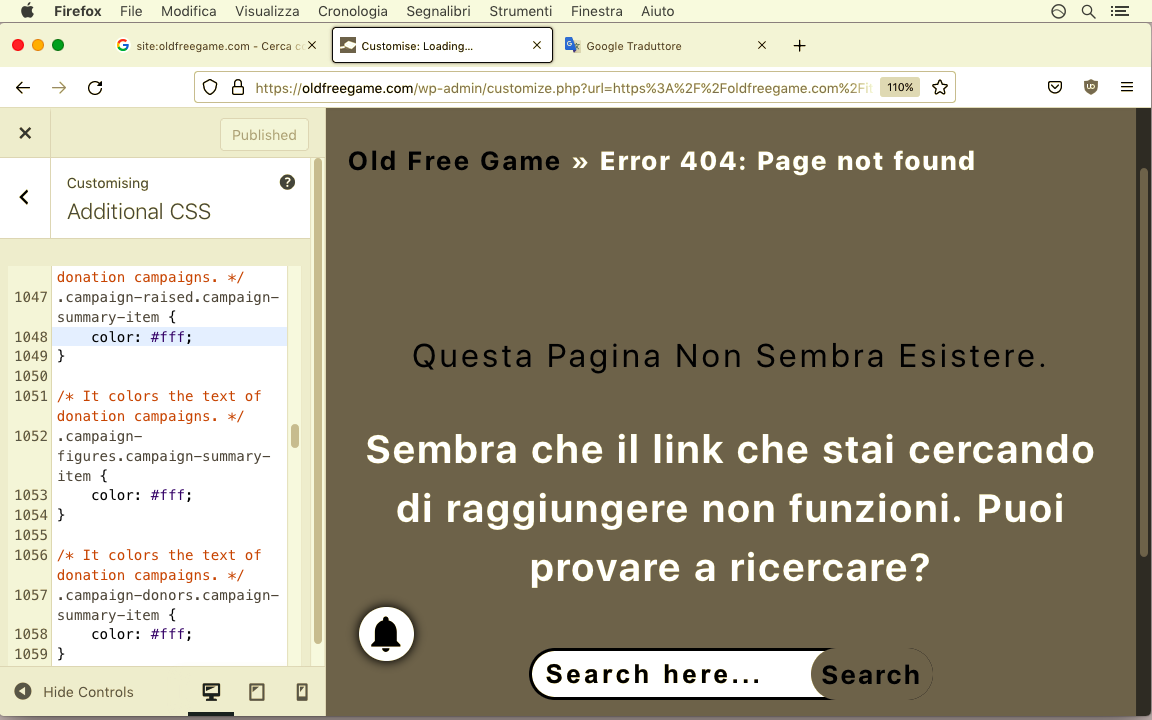
Task: Go forward to the next page
Action: (59, 87)
